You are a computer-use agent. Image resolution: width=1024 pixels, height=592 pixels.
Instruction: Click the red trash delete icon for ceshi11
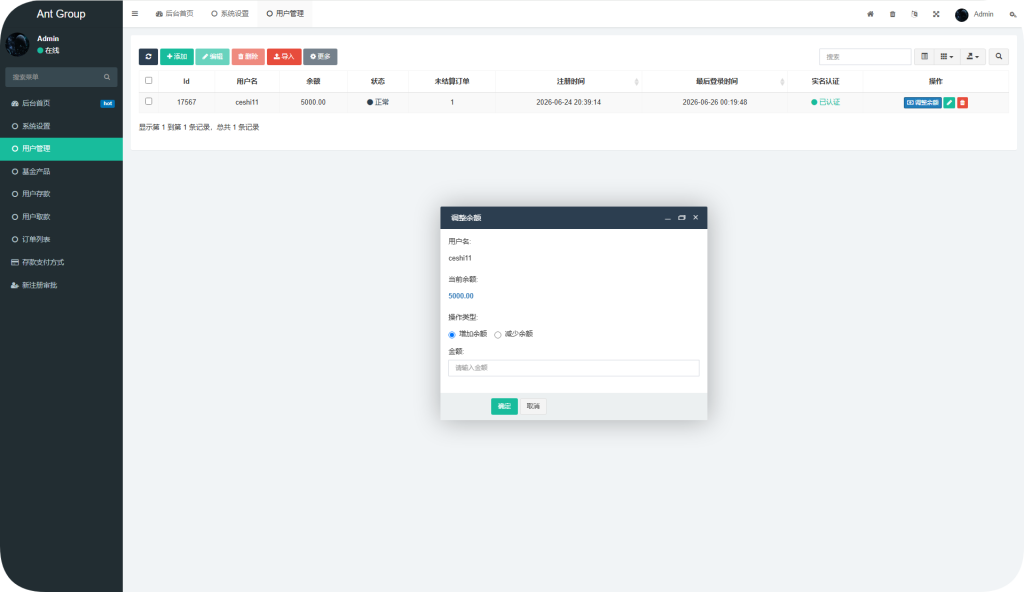click(x=962, y=103)
